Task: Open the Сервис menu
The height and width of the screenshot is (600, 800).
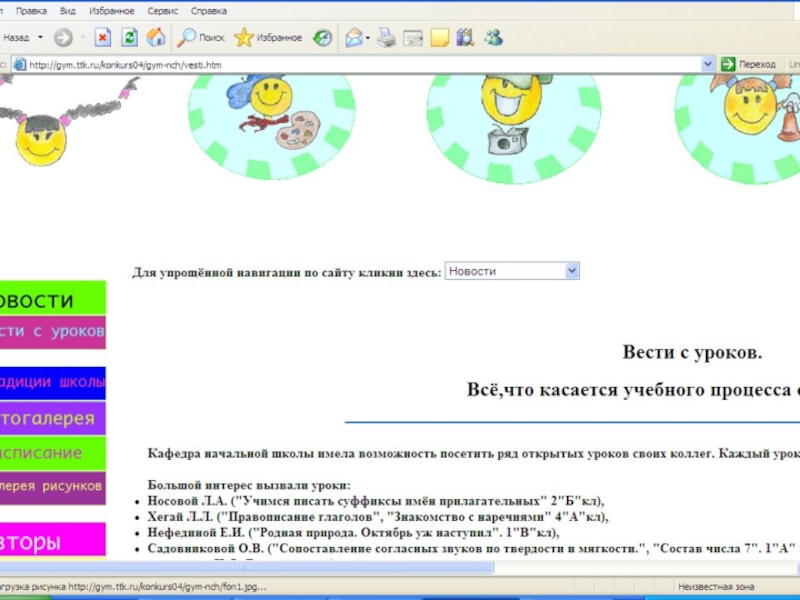Action: tap(163, 11)
